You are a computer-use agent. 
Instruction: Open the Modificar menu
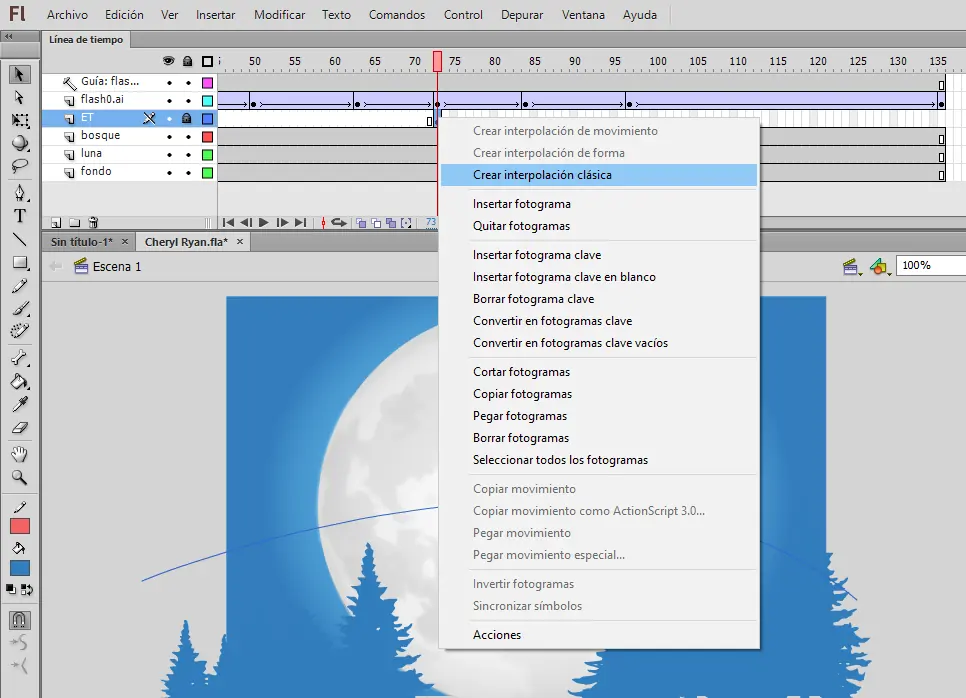[x=279, y=15]
